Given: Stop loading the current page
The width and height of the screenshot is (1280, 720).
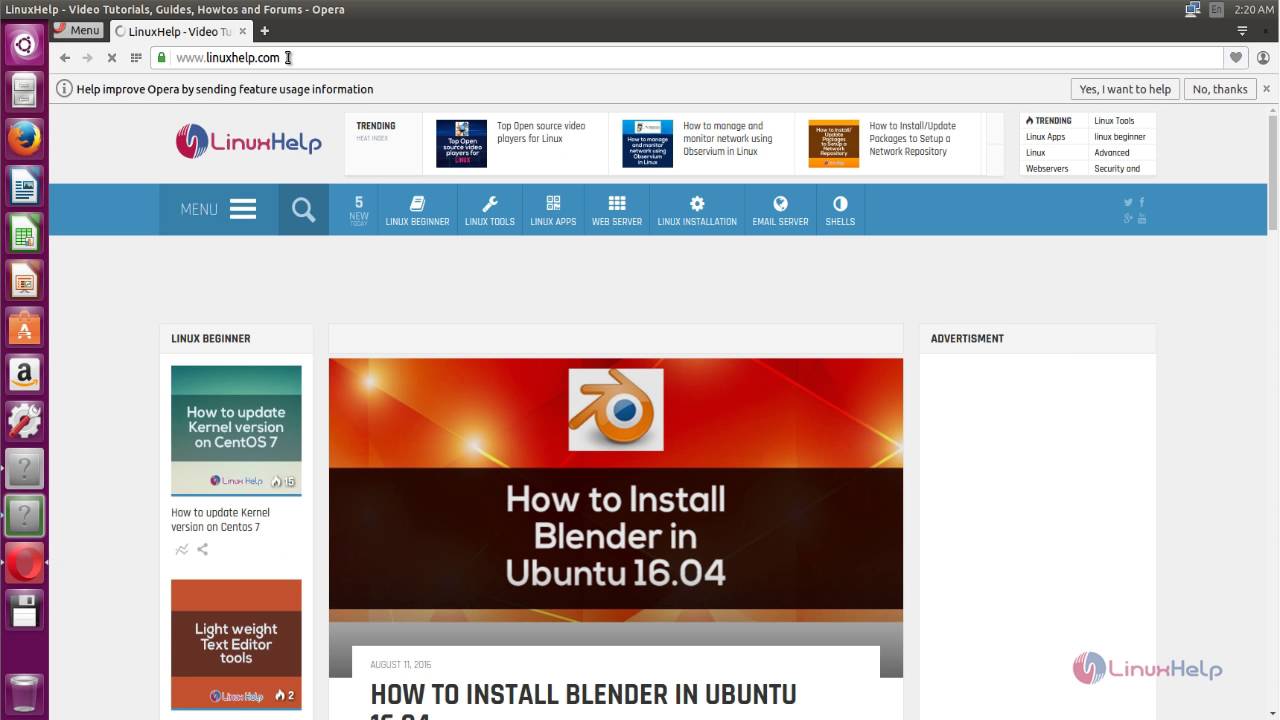Looking at the screenshot, I should pos(112,58).
